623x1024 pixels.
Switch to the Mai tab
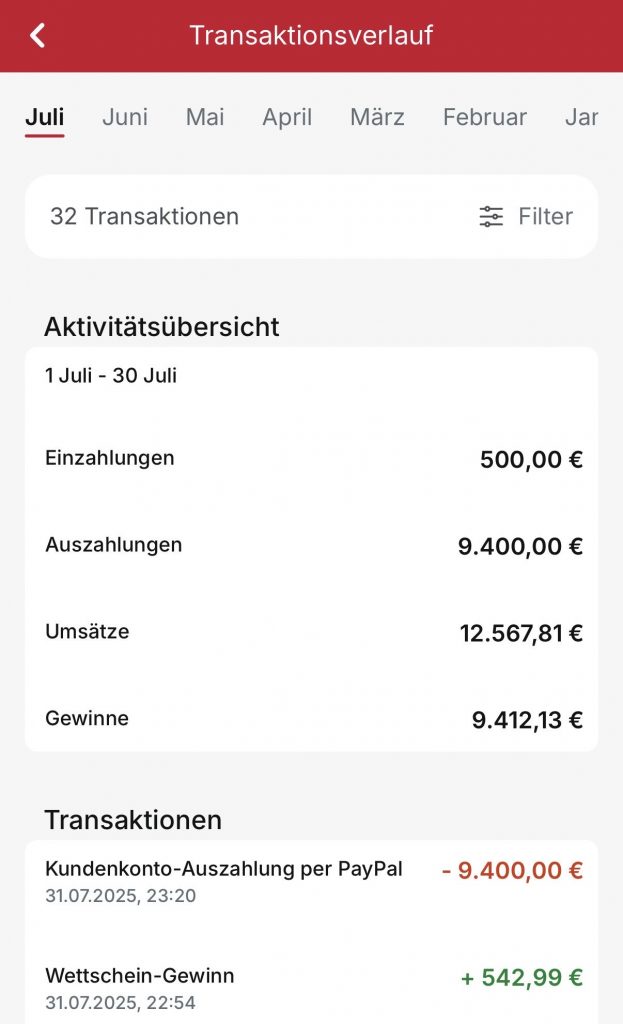click(x=205, y=117)
